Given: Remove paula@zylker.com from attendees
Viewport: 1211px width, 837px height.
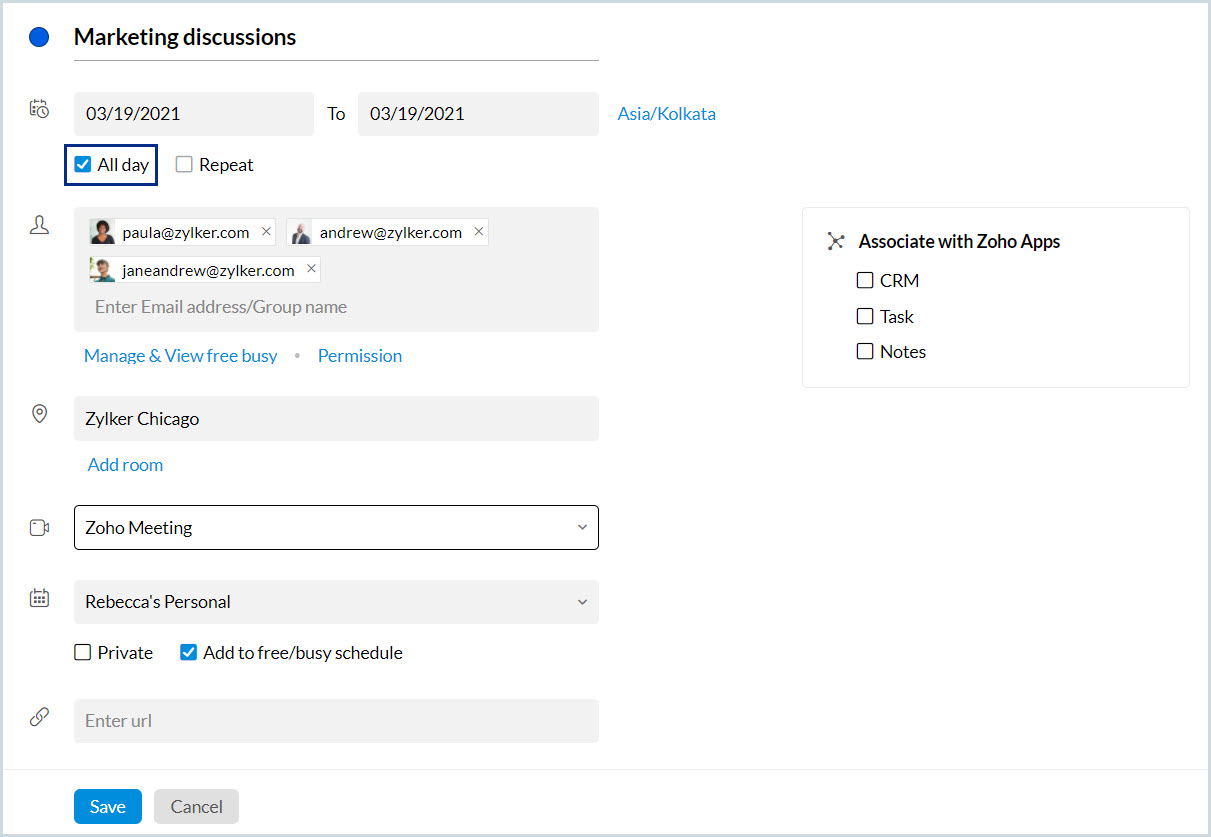Looking at the screenshot, I should (x=266, y=232).
